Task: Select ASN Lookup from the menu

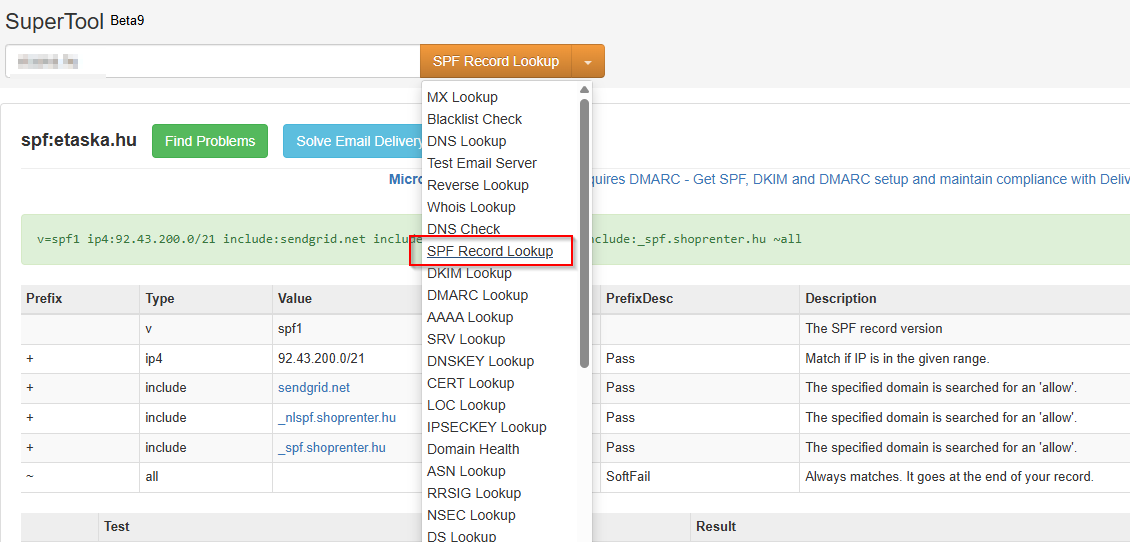Action: [x=466, y=471]
